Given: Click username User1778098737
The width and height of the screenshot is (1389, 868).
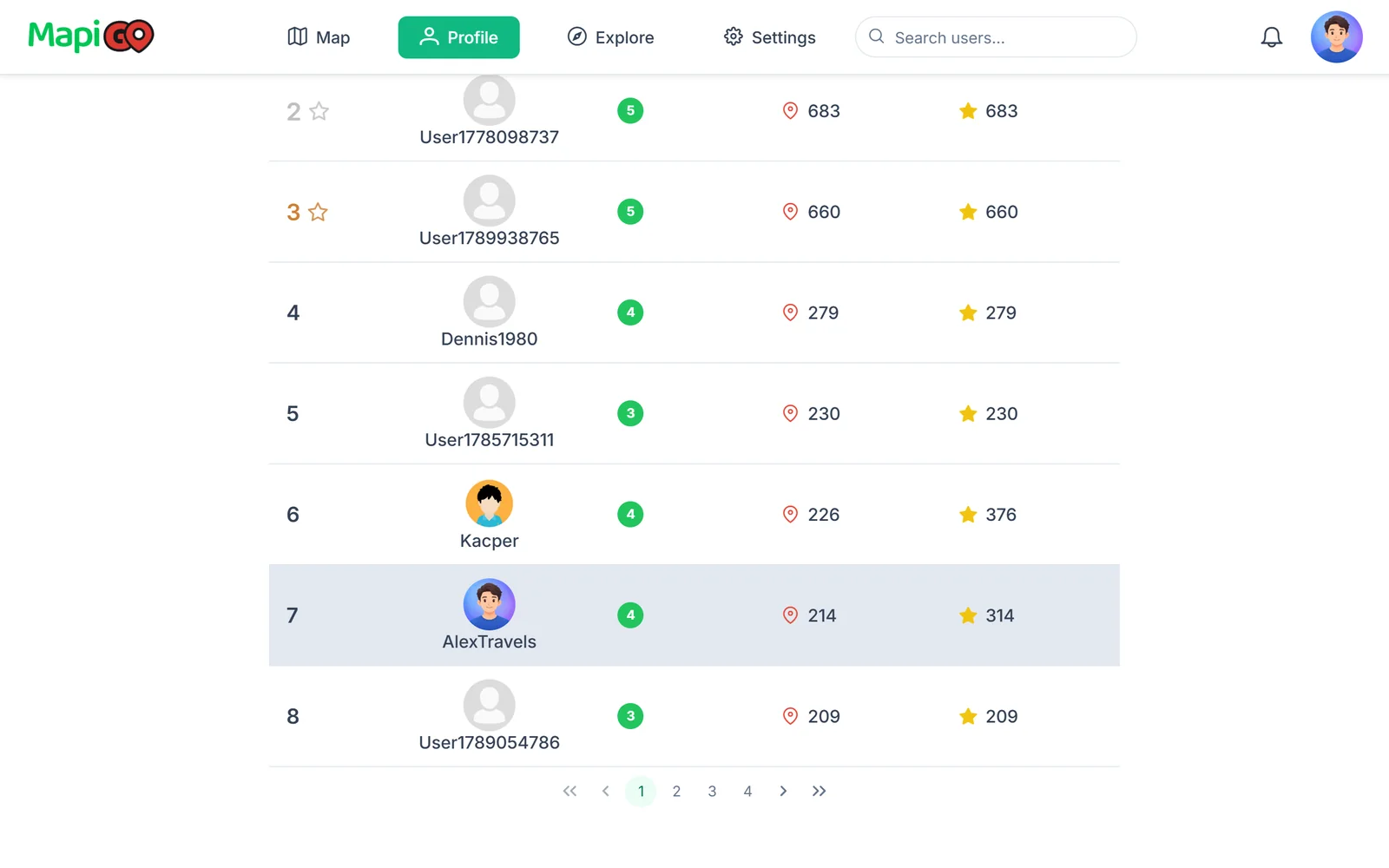Looking at the screenshot, I should coord(490,137).
